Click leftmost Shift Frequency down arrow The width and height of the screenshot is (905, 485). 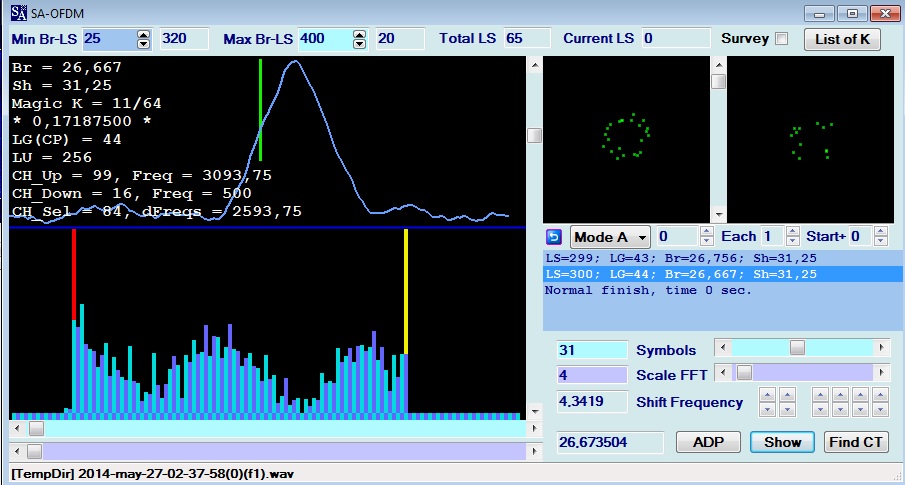click(x=767, y=409)
